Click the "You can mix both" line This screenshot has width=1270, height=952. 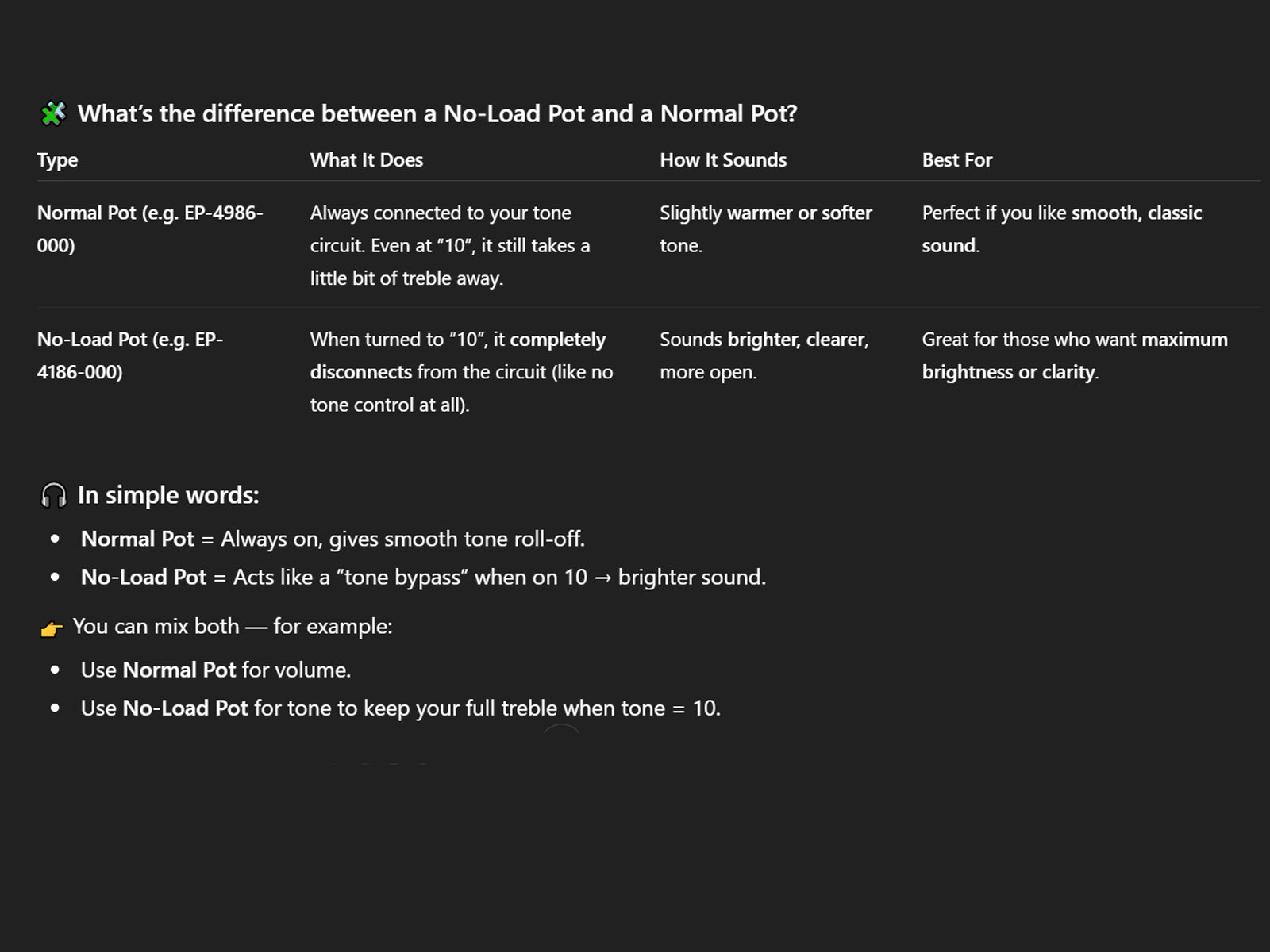(232, 626)
